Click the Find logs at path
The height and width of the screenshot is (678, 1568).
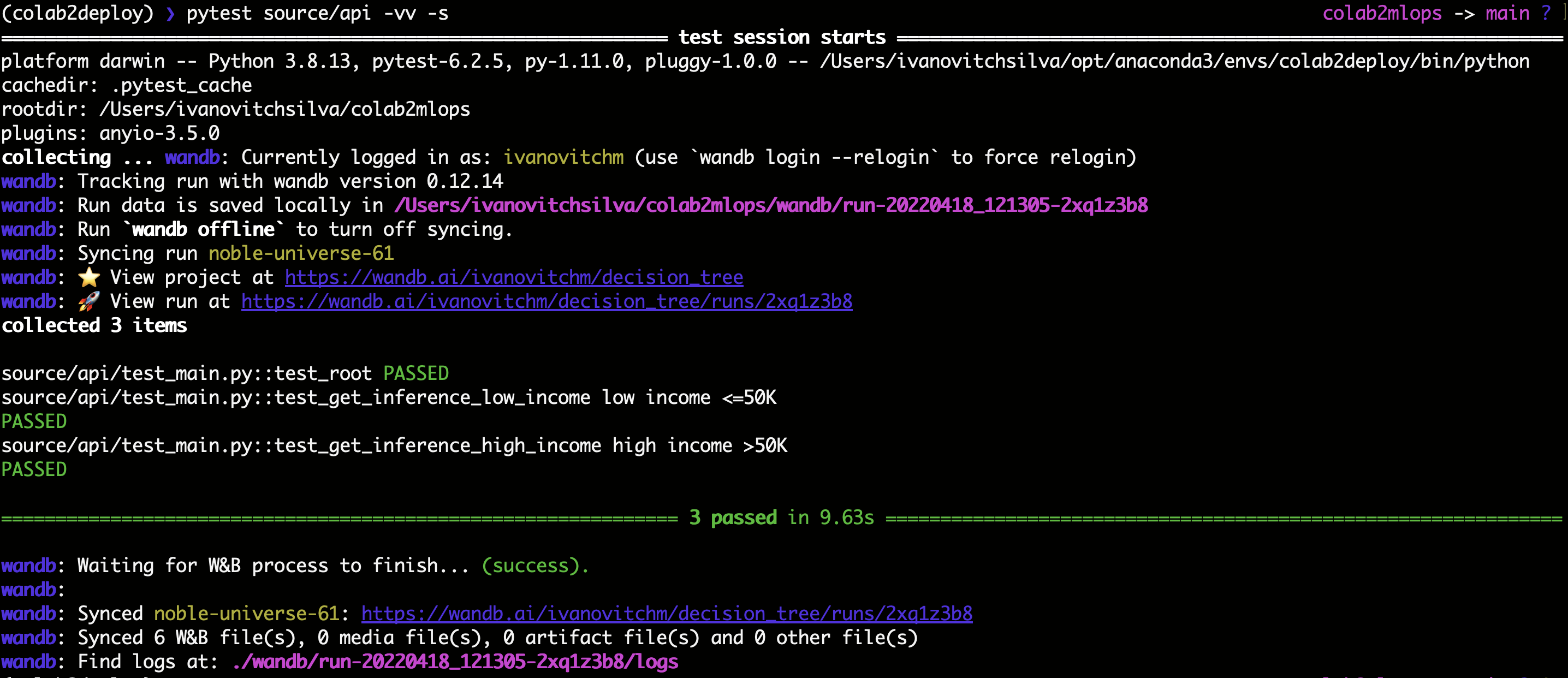coord(455,662)
